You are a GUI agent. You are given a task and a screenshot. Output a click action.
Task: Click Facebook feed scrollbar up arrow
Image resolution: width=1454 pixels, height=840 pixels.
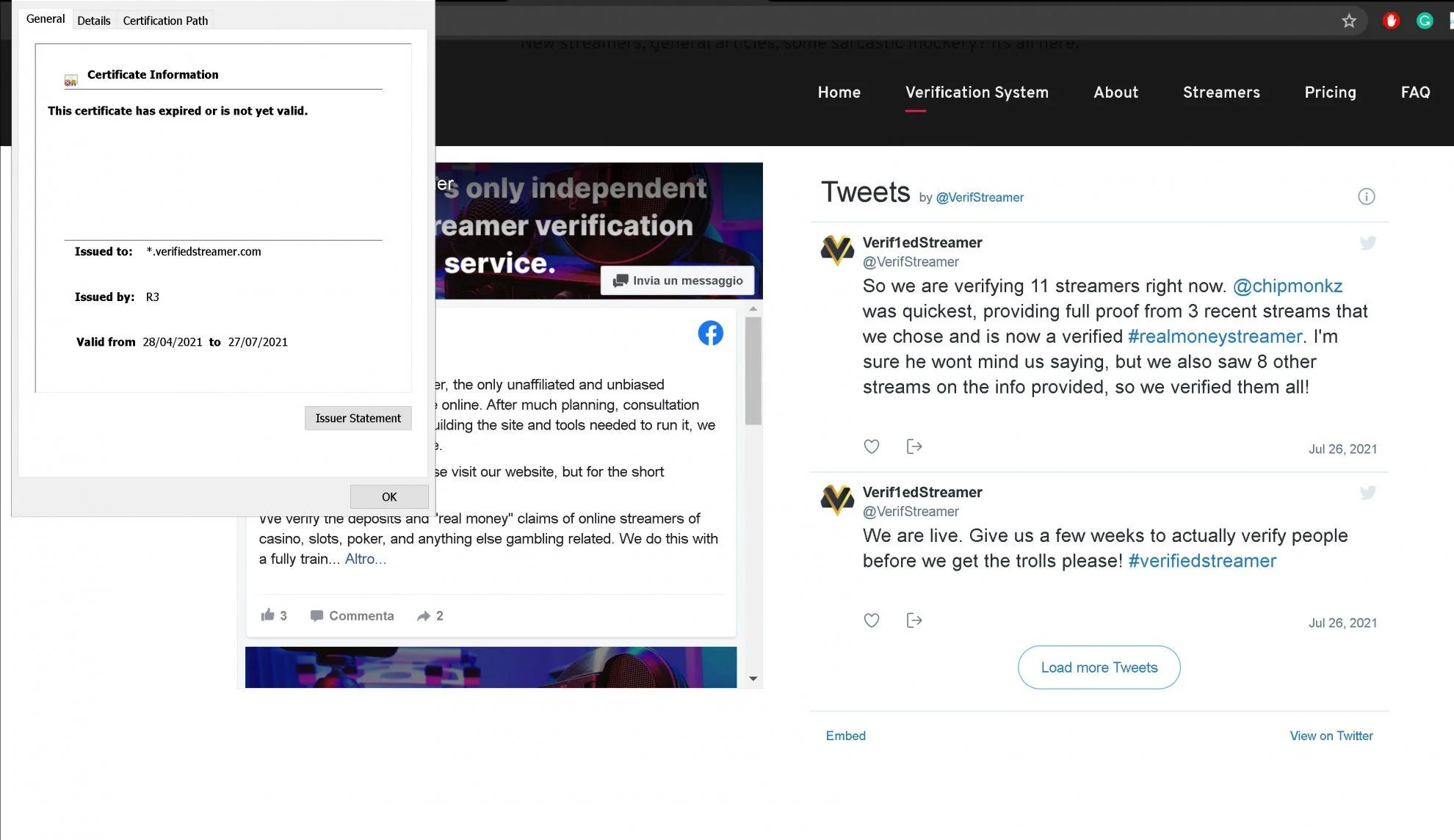coord(753,308)
